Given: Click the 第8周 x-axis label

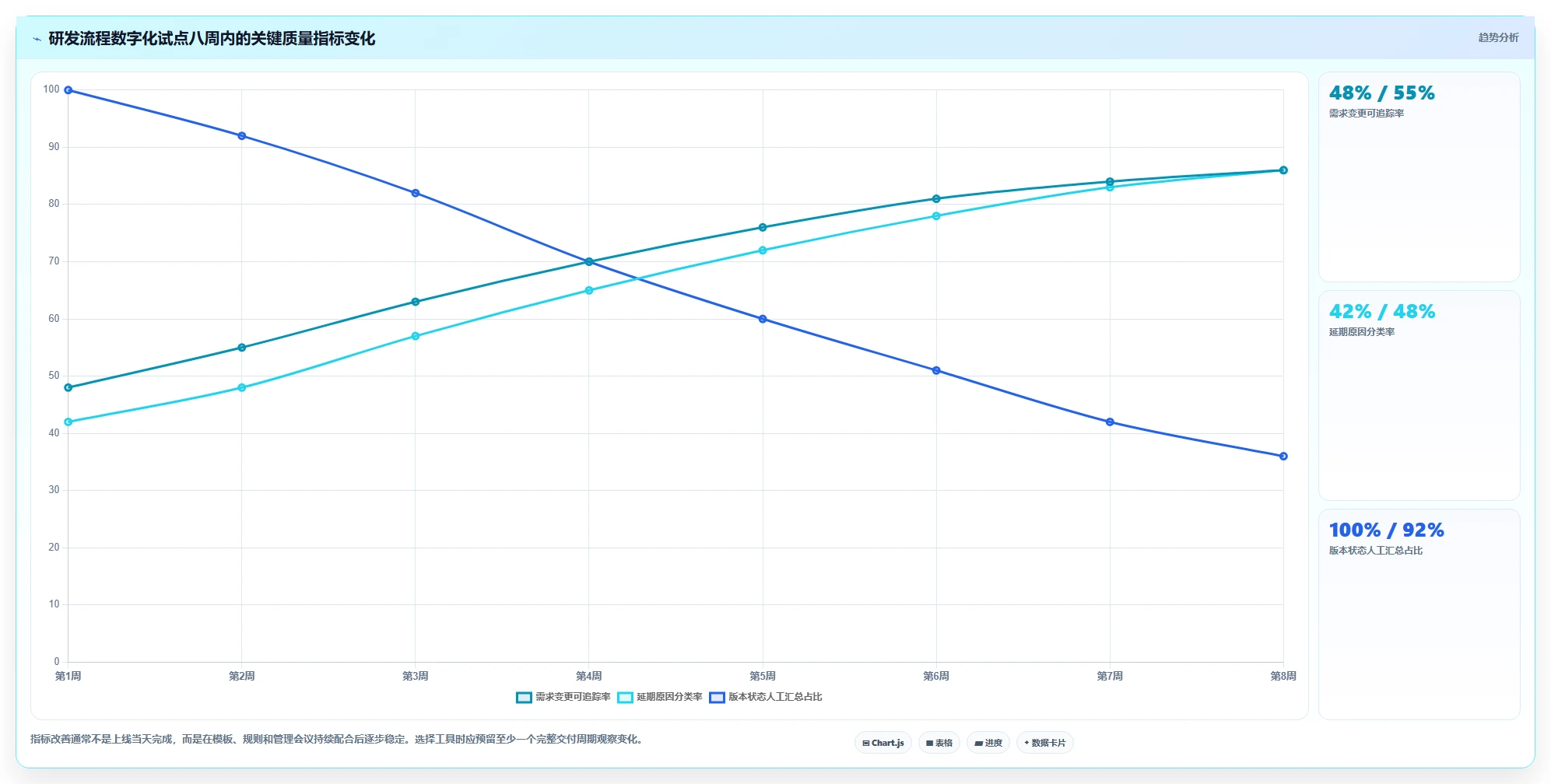Looking at the screenshot, I should (x=1283, y=676).
